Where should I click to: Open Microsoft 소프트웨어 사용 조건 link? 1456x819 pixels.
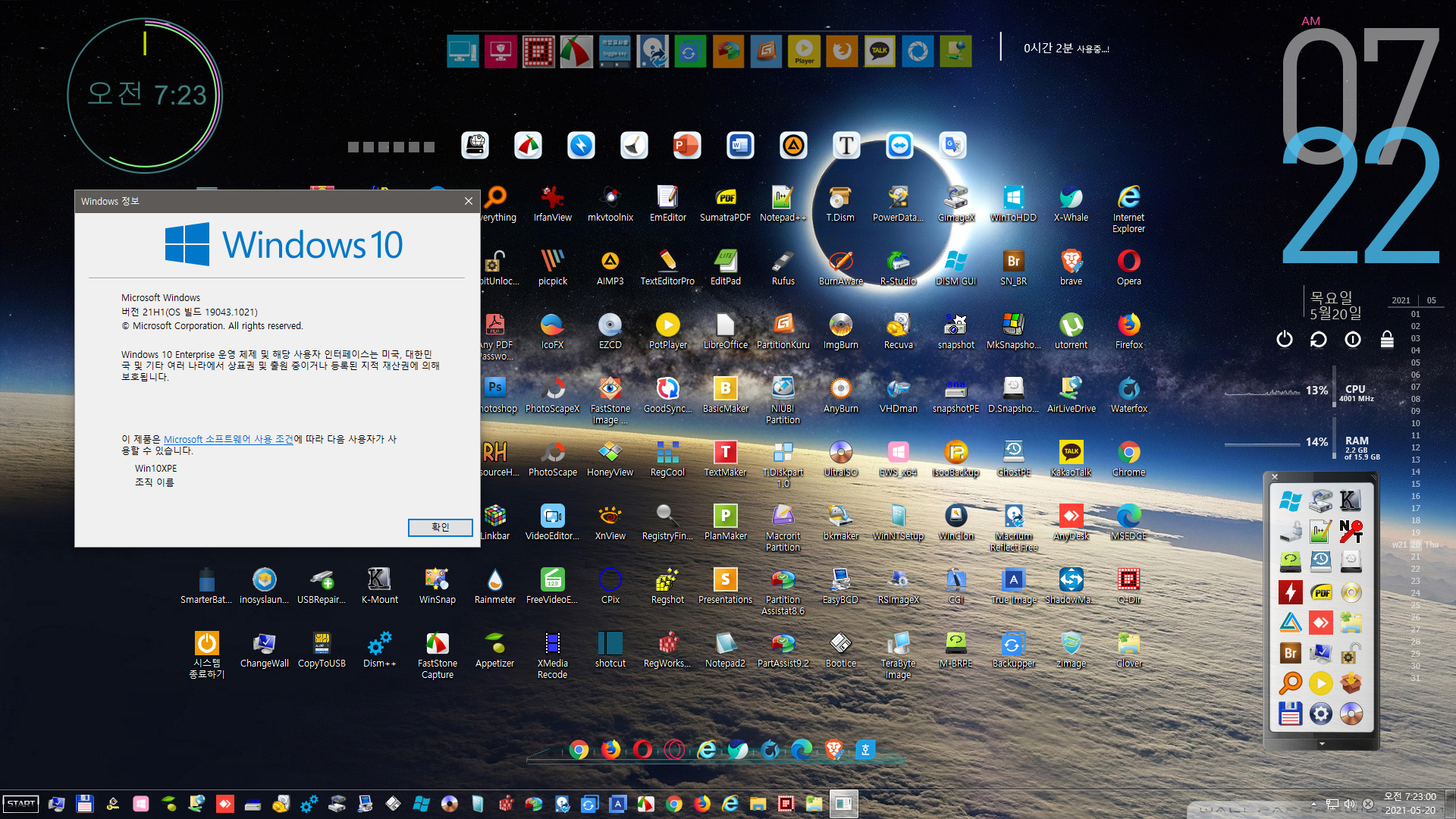pyautogui.click(x=227, y=439)
